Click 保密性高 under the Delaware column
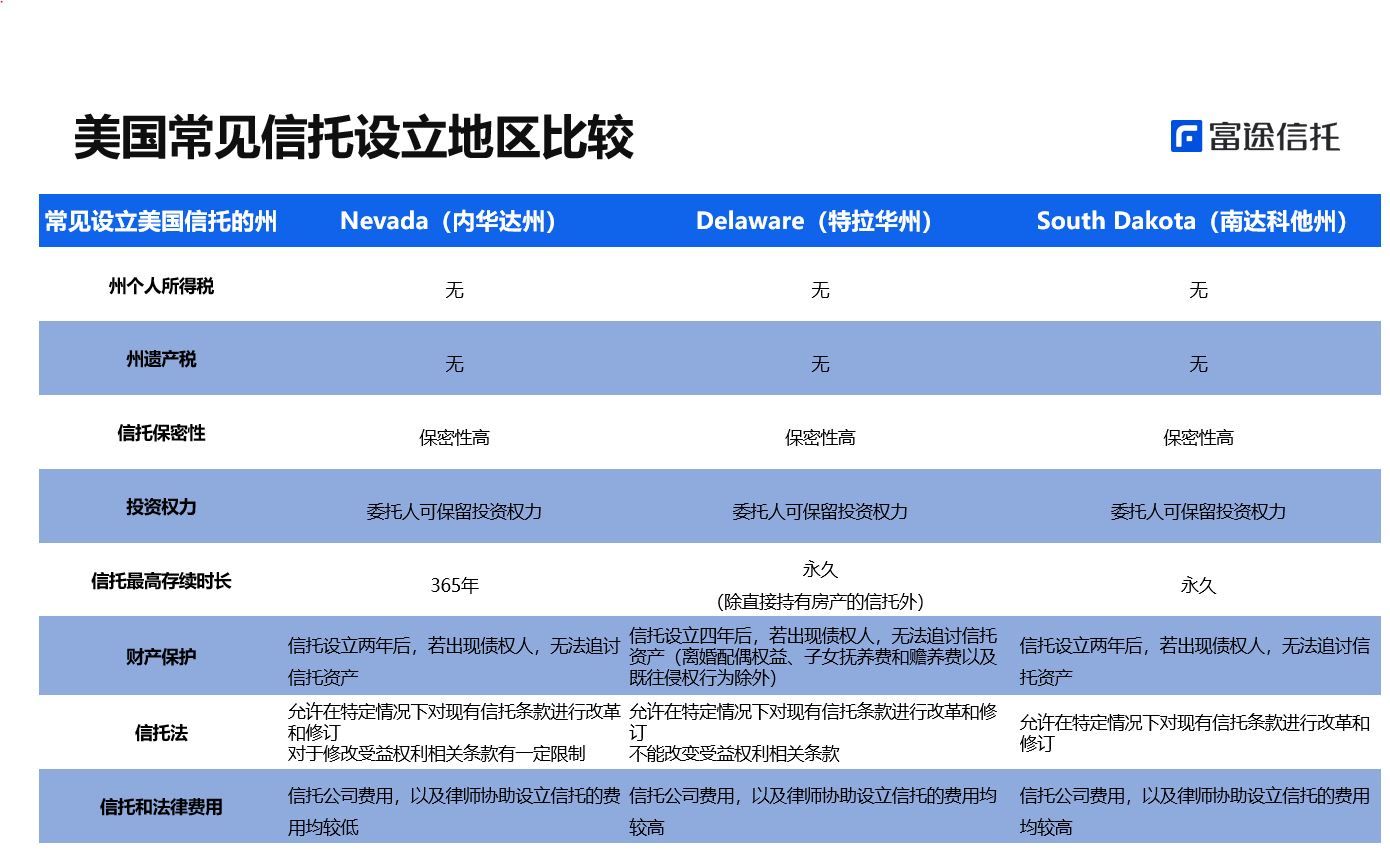Image resolution: width=1390 pixels, height=850 pixels. click(820, 438)
